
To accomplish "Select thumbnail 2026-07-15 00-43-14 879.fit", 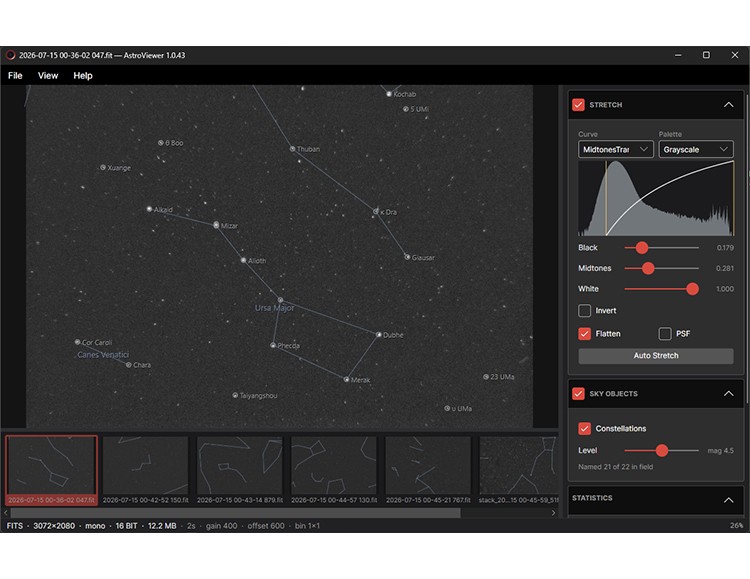I will pos(240,470).
